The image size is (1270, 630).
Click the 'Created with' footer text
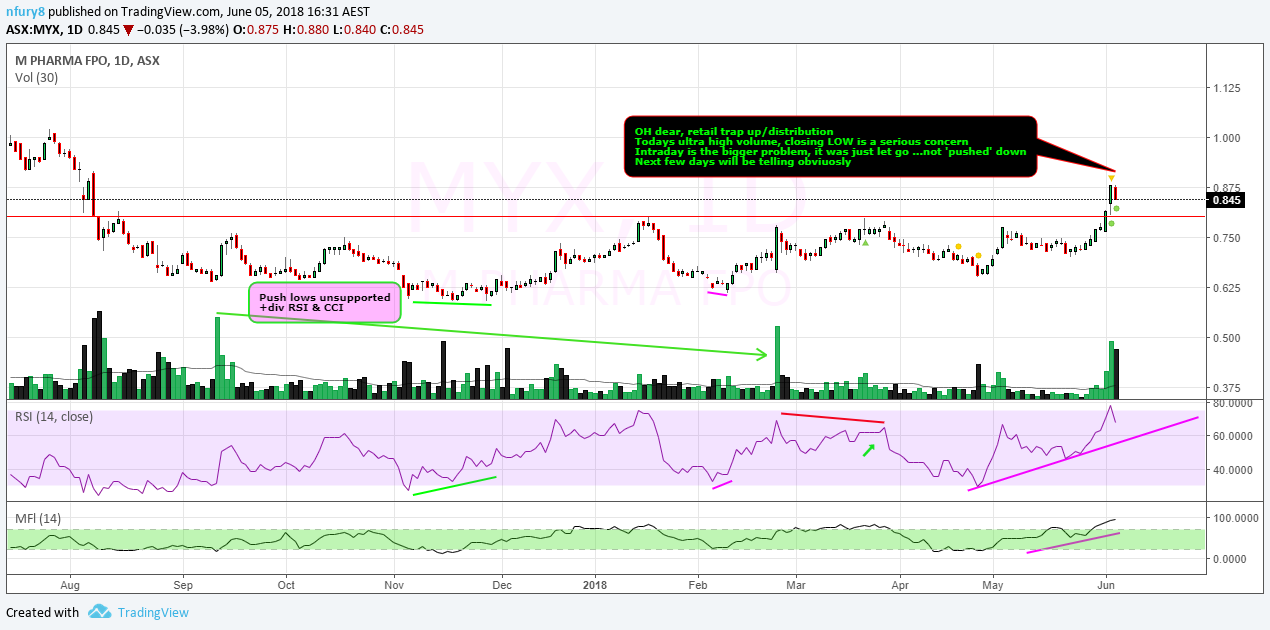(42, 612)
